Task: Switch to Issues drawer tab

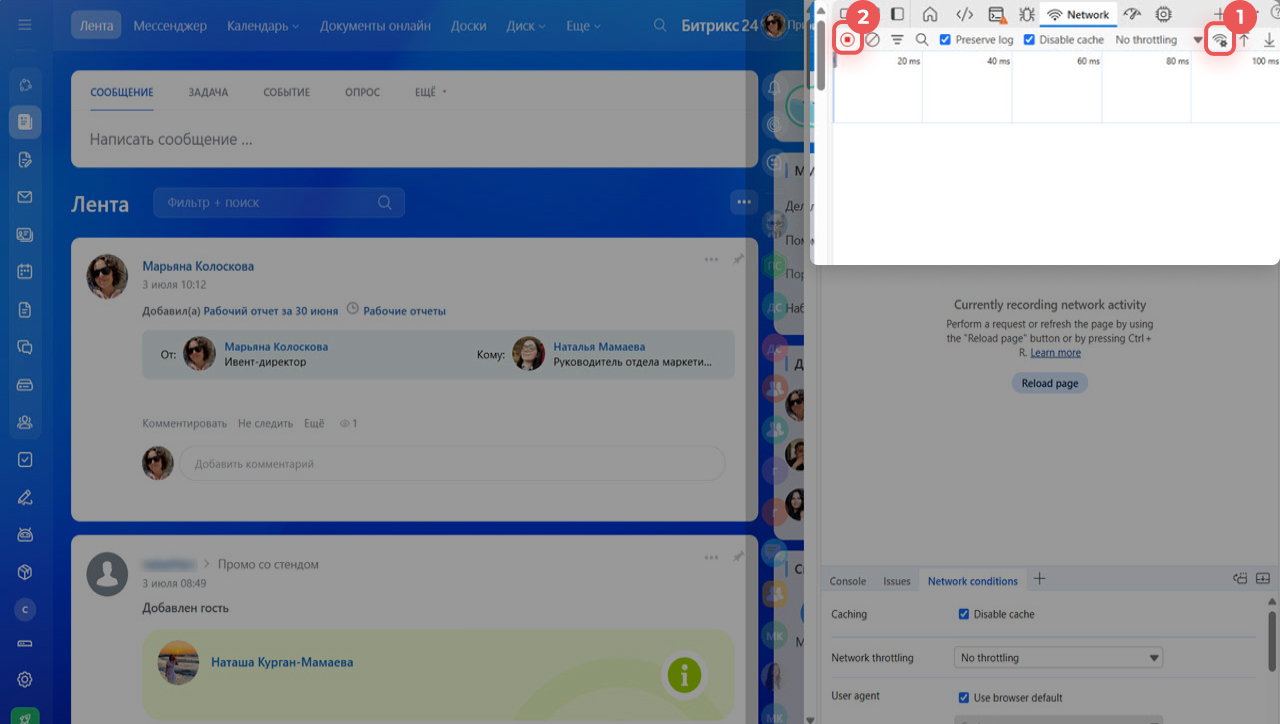Action: [x=897, y=581]
